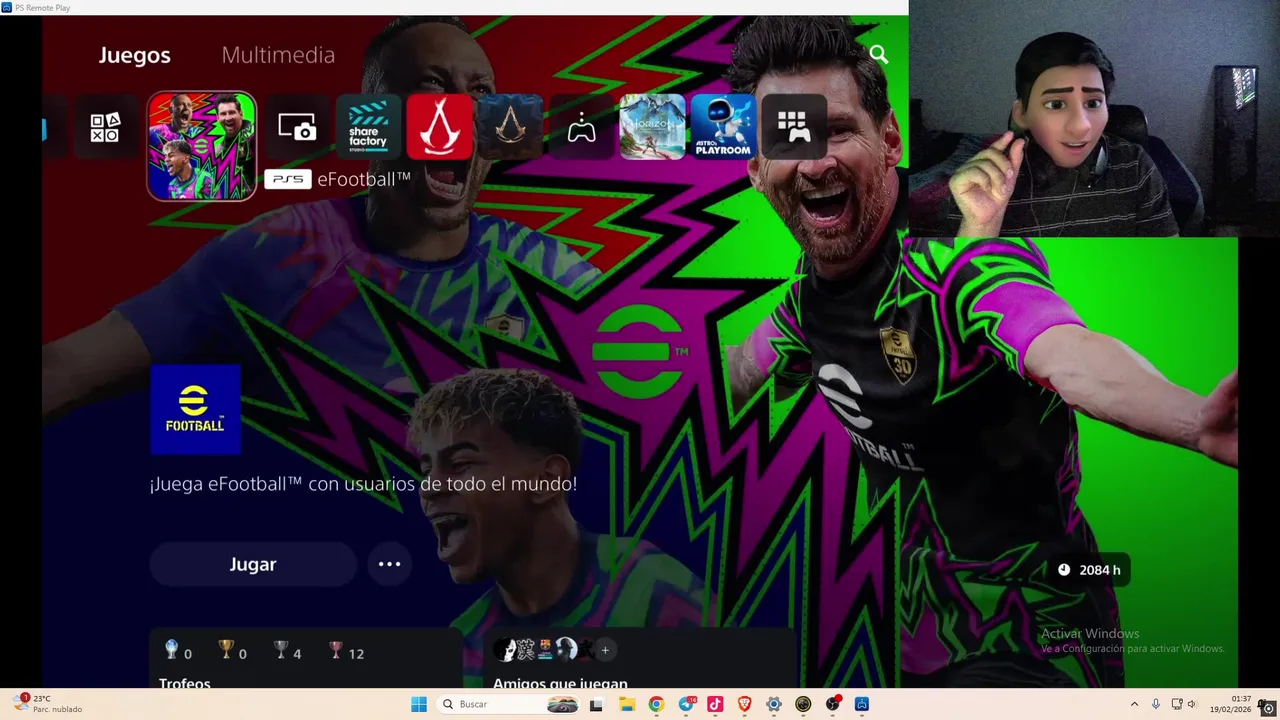Open the Horizon game tile
Viewport: 1280px width, 720px height.
coord(652,127)
